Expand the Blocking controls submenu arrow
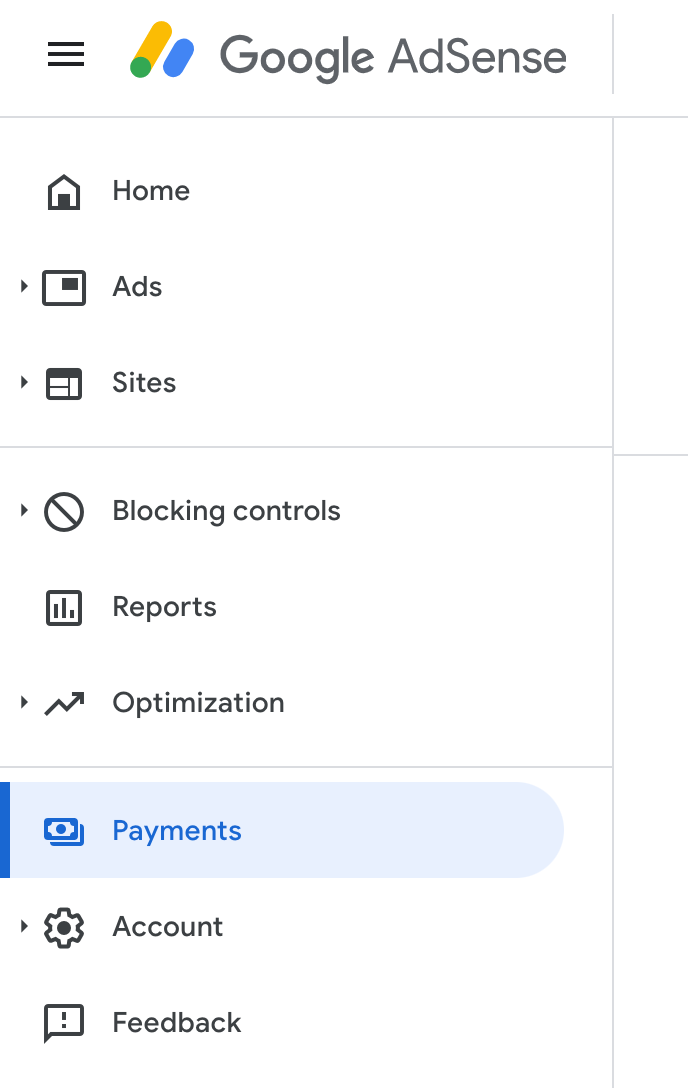Image resolution: width=688 pixels, height=1088 pixels. tap(24, 510)
